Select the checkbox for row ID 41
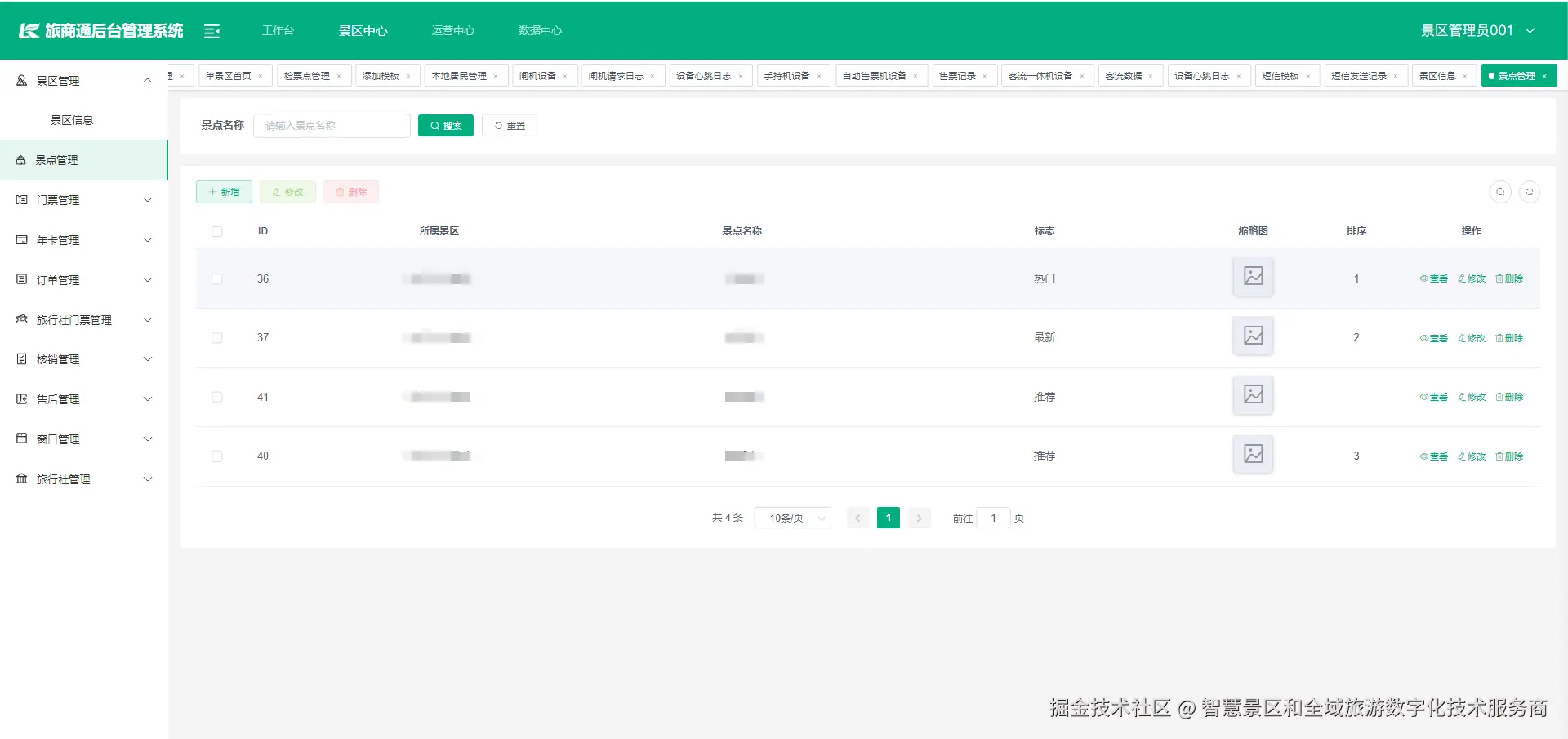This screenshot has height=739, width=1568. tap(217, 397)
